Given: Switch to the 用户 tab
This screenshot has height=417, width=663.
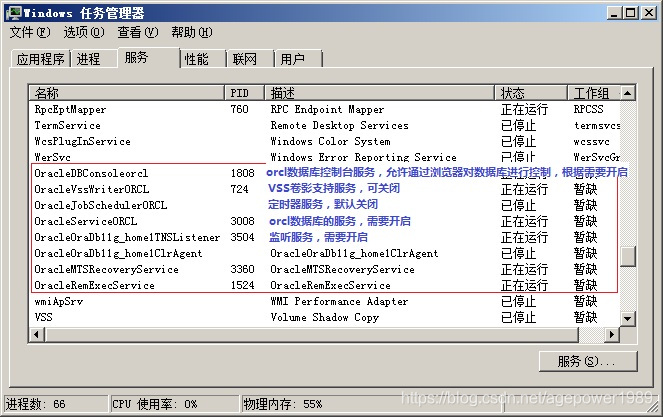Looking at the screenshot, I should [299, 59].
